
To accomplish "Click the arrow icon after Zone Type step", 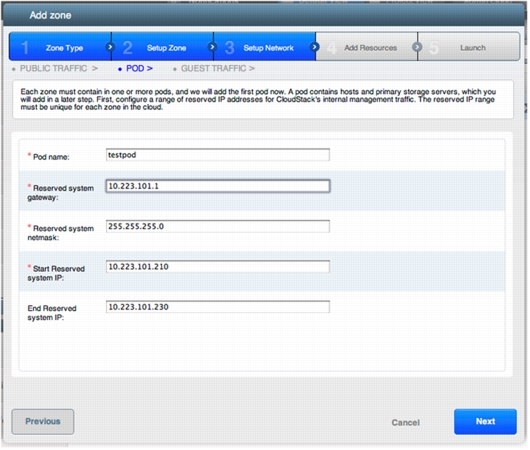I will [110, 47].
